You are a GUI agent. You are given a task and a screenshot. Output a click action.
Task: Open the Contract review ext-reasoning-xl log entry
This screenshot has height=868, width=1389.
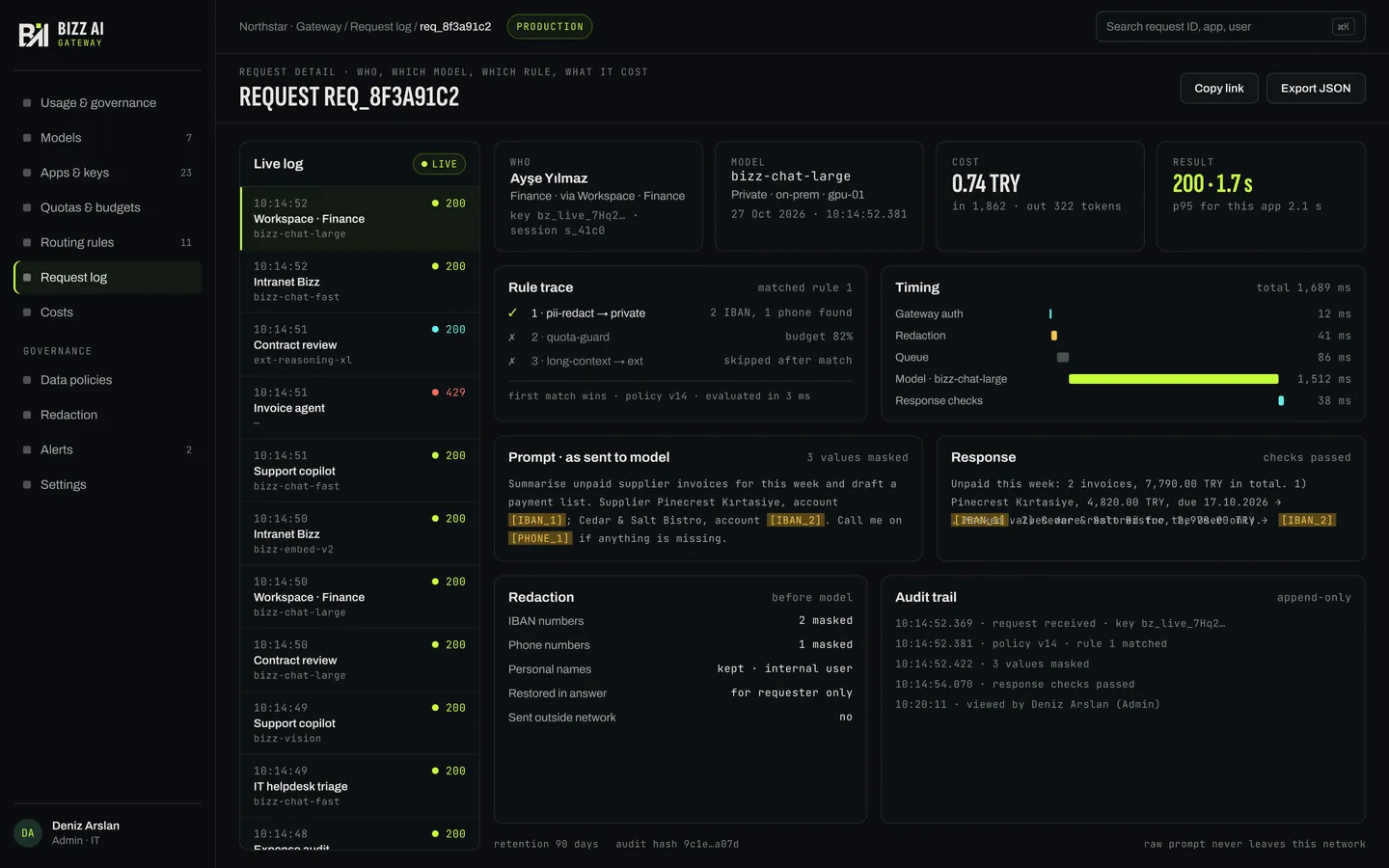[x=360, y=345]
